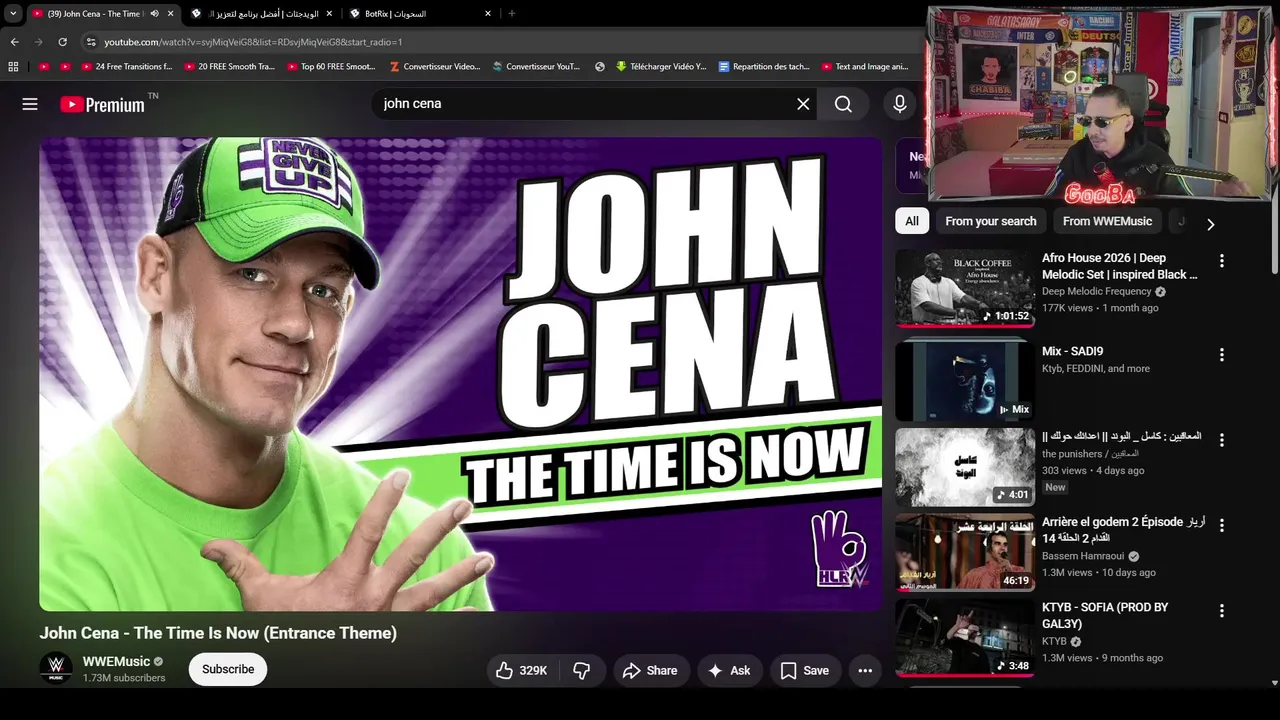Play KTYB - SOFIA 3:48 thumbnail

(965, 638)
